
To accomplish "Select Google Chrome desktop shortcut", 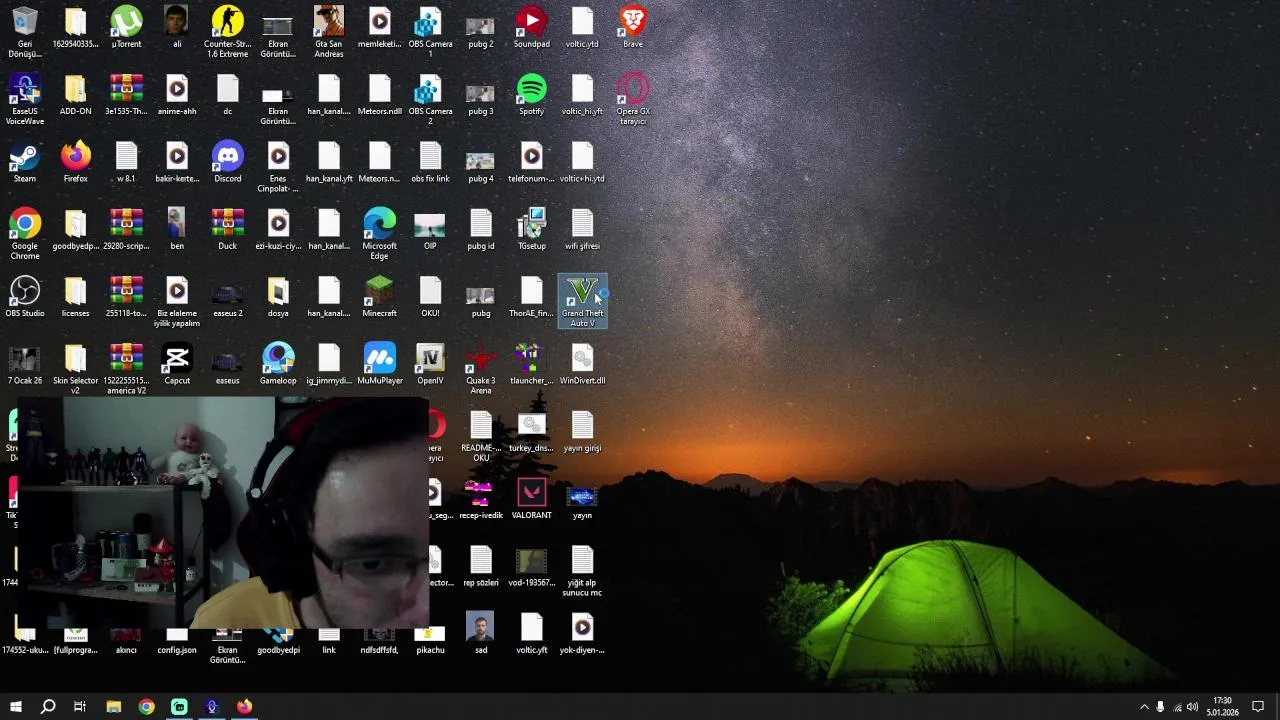I will coord(24,233).
